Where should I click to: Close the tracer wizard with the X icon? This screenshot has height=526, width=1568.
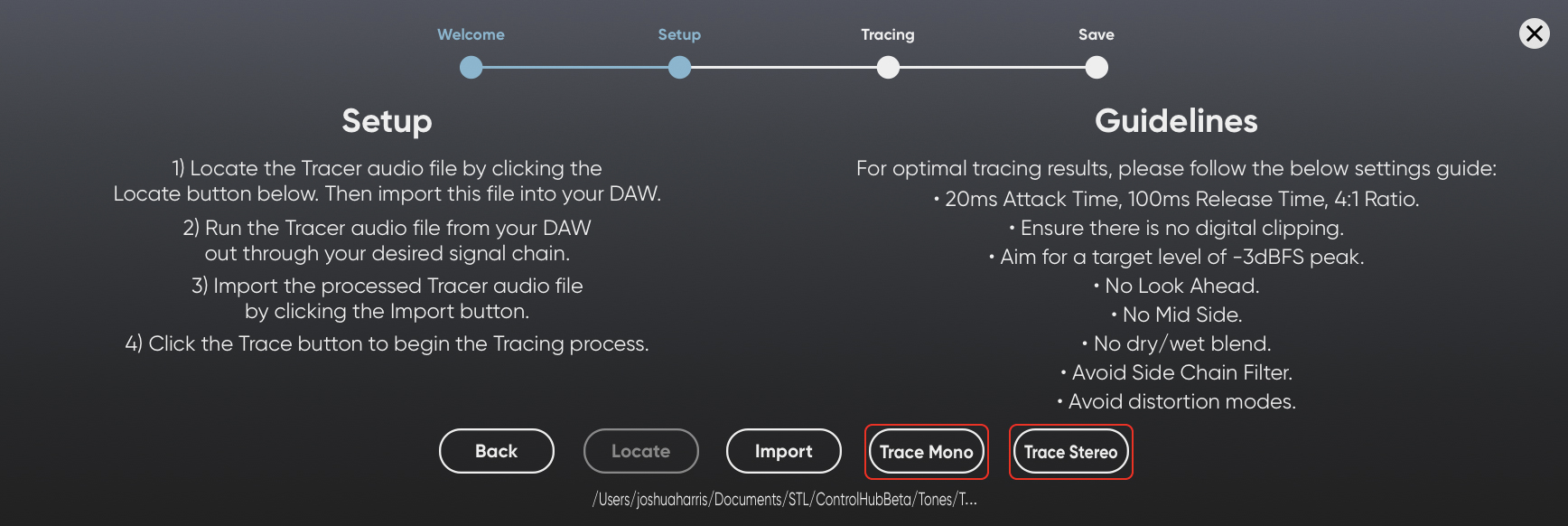point(1534,33)
